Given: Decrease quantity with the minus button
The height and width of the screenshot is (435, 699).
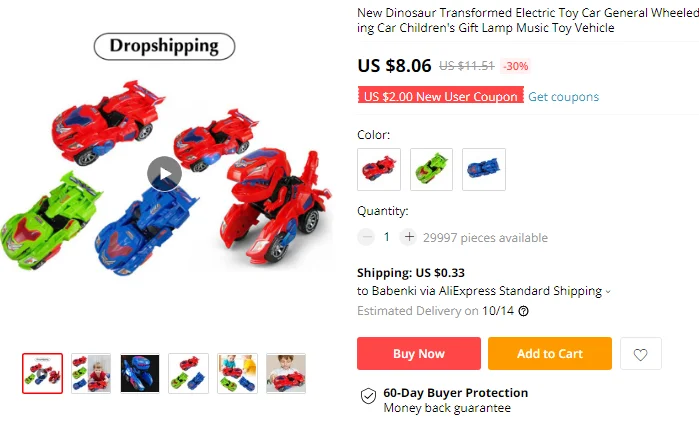Looking at the screenshot, I should coord(366,237).
